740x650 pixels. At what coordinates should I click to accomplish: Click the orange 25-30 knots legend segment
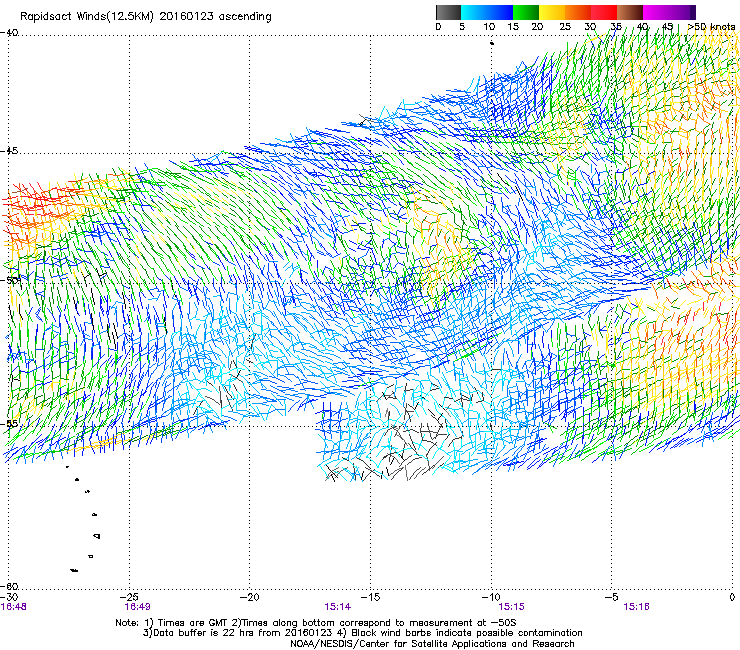[x=578, y=12]
